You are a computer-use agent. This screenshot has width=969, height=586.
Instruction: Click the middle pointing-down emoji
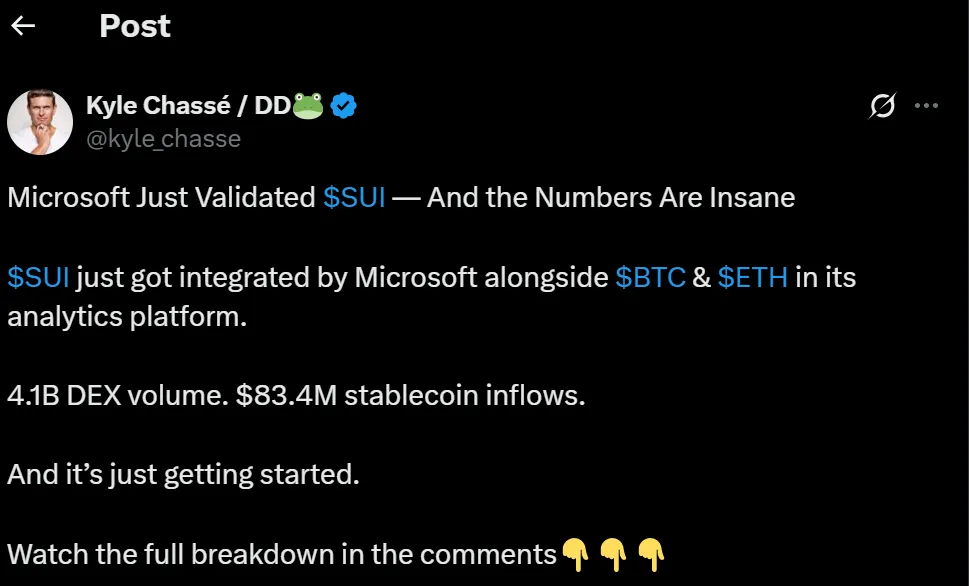(612, 551)
